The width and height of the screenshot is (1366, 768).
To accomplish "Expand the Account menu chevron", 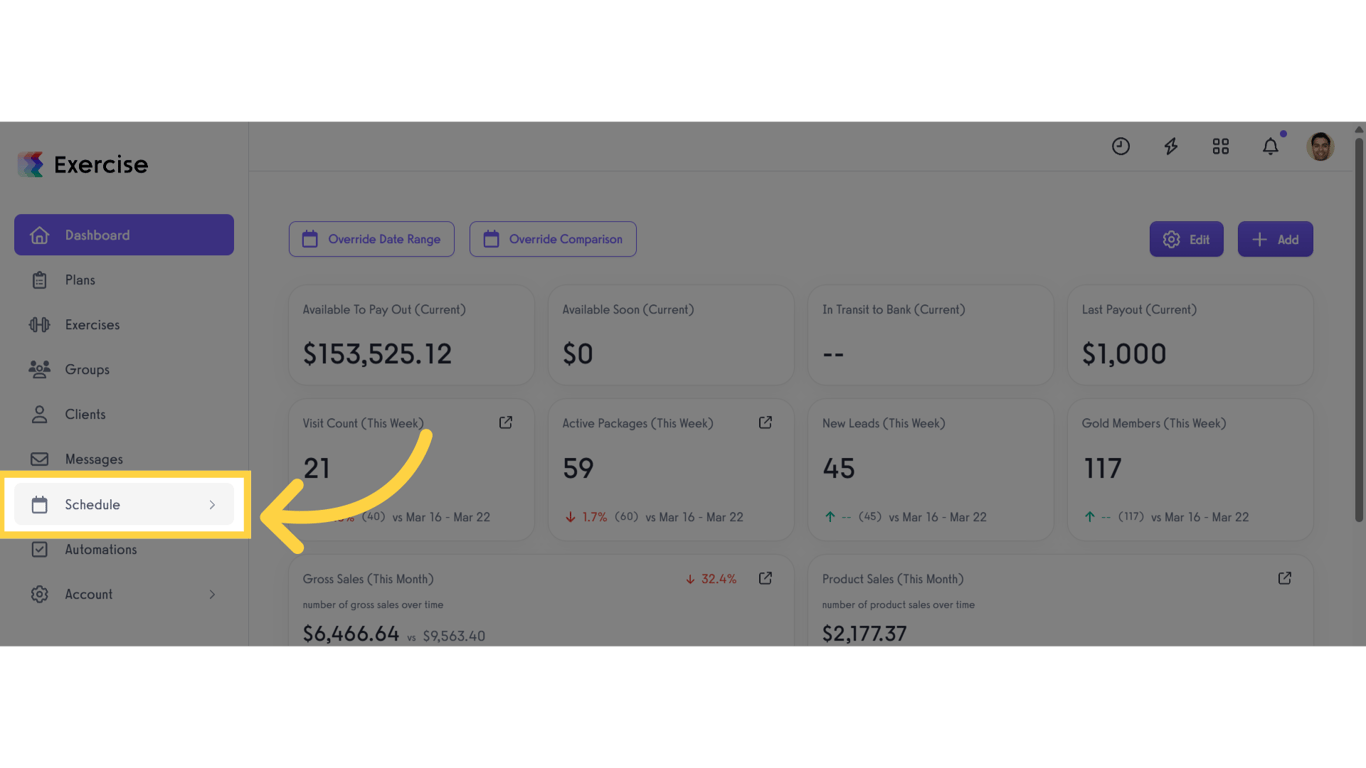I will pyautogui.click(x=212, y=594).
